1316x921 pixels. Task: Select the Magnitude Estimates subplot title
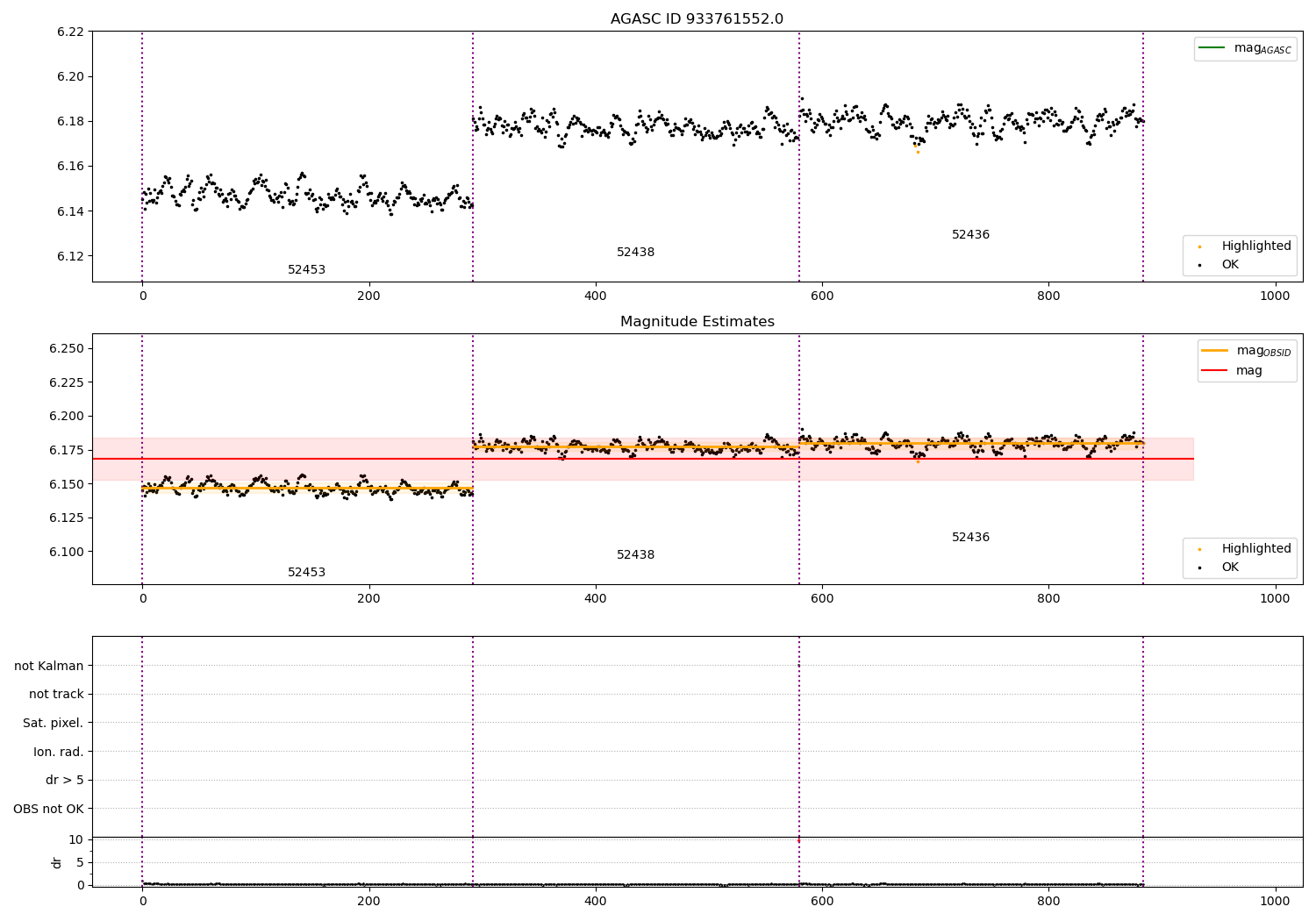(697, 322)
